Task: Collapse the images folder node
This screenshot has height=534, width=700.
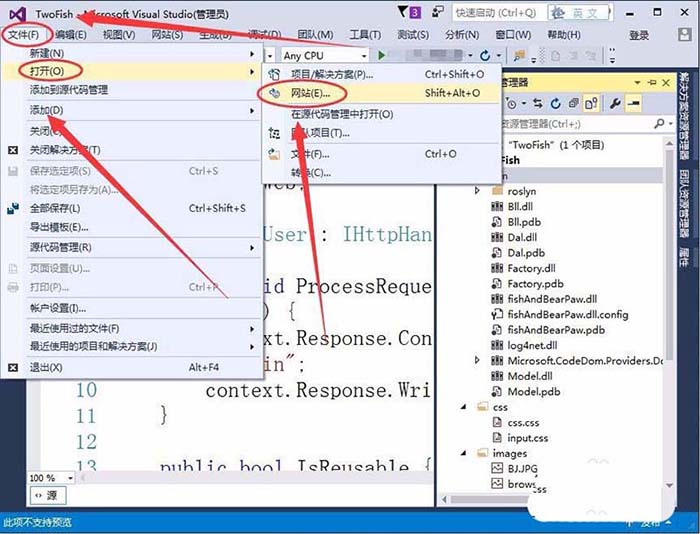Action: (x=464, y=453)
